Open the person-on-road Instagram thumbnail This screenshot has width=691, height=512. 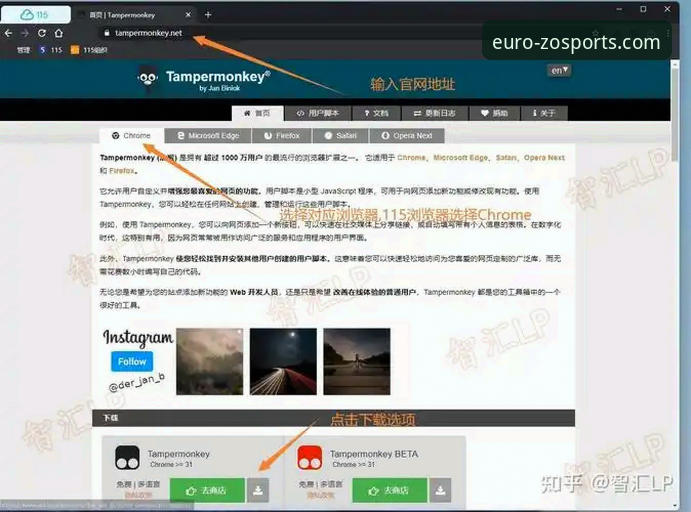pyautogui.click(x=357, y=361)
